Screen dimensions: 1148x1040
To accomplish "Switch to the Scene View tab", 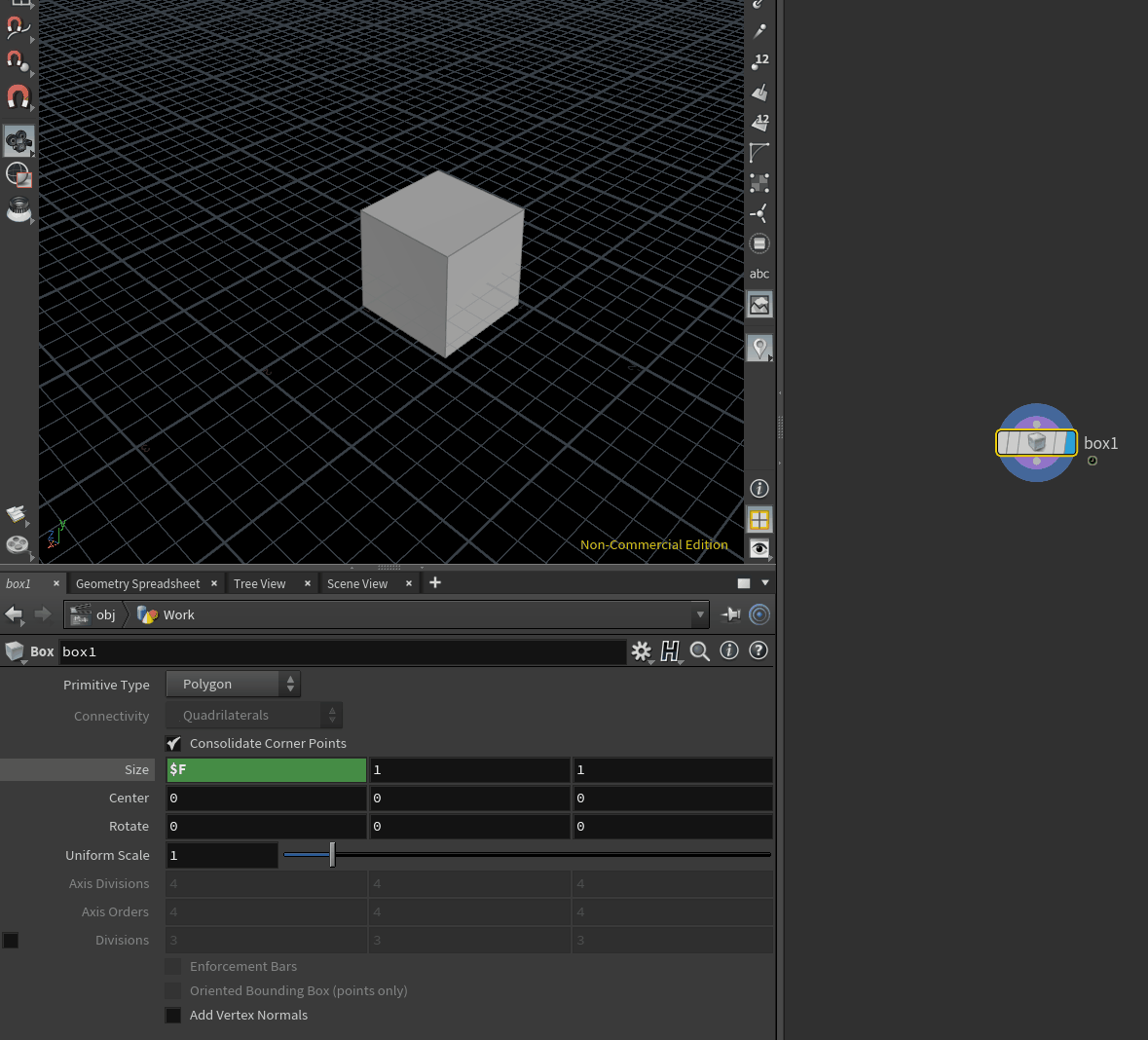I will [x=356, y=583].
